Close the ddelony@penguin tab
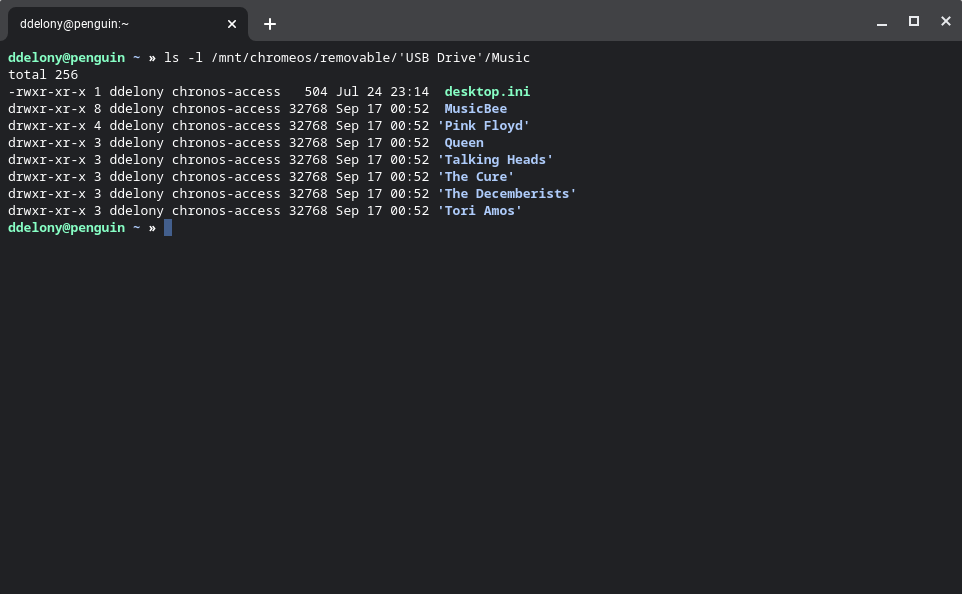The height and width of the screenshot is (594, 962). click(x=232, y=24)
